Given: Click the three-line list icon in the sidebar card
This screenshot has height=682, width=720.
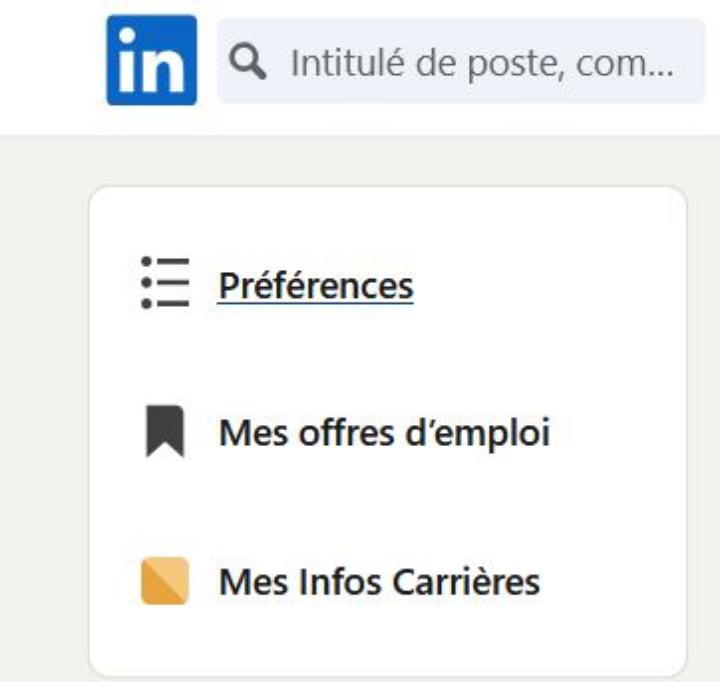Looking at the screenshot, I should click(165, 283).
